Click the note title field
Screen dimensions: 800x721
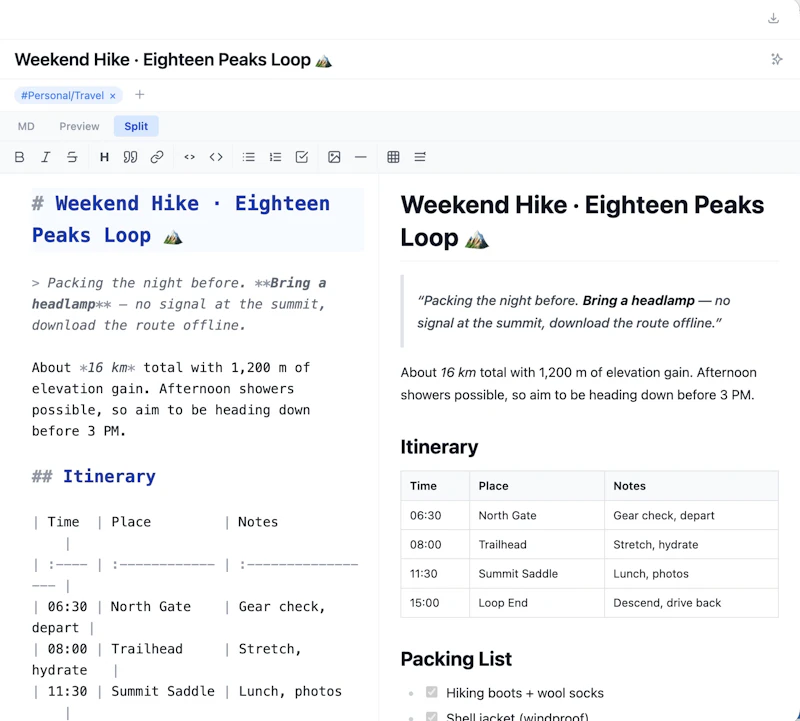click(173, 60)
